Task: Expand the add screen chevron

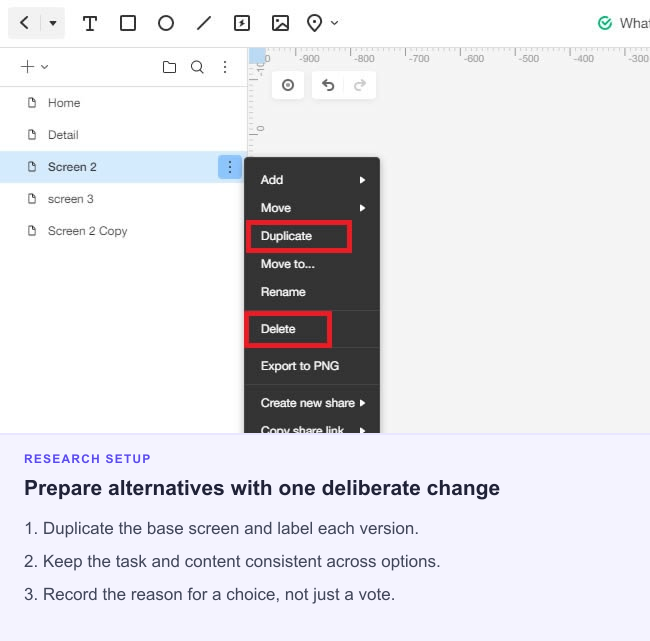Action: 45,67
